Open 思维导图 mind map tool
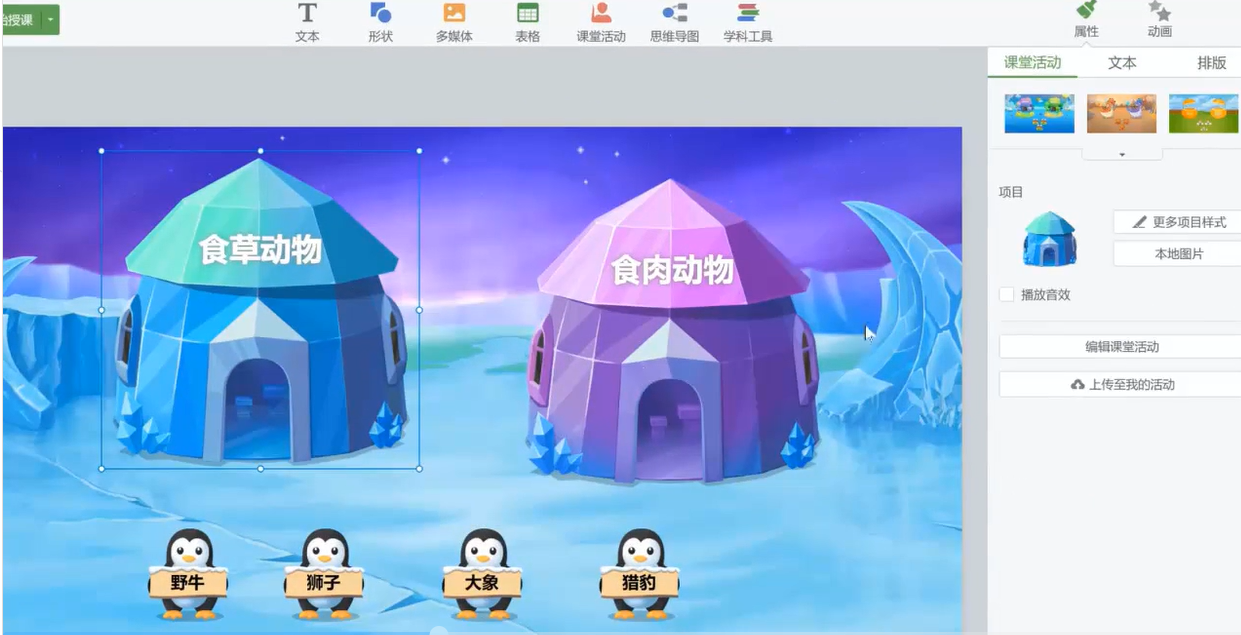The image size is (1241, 635). [675, 23]
